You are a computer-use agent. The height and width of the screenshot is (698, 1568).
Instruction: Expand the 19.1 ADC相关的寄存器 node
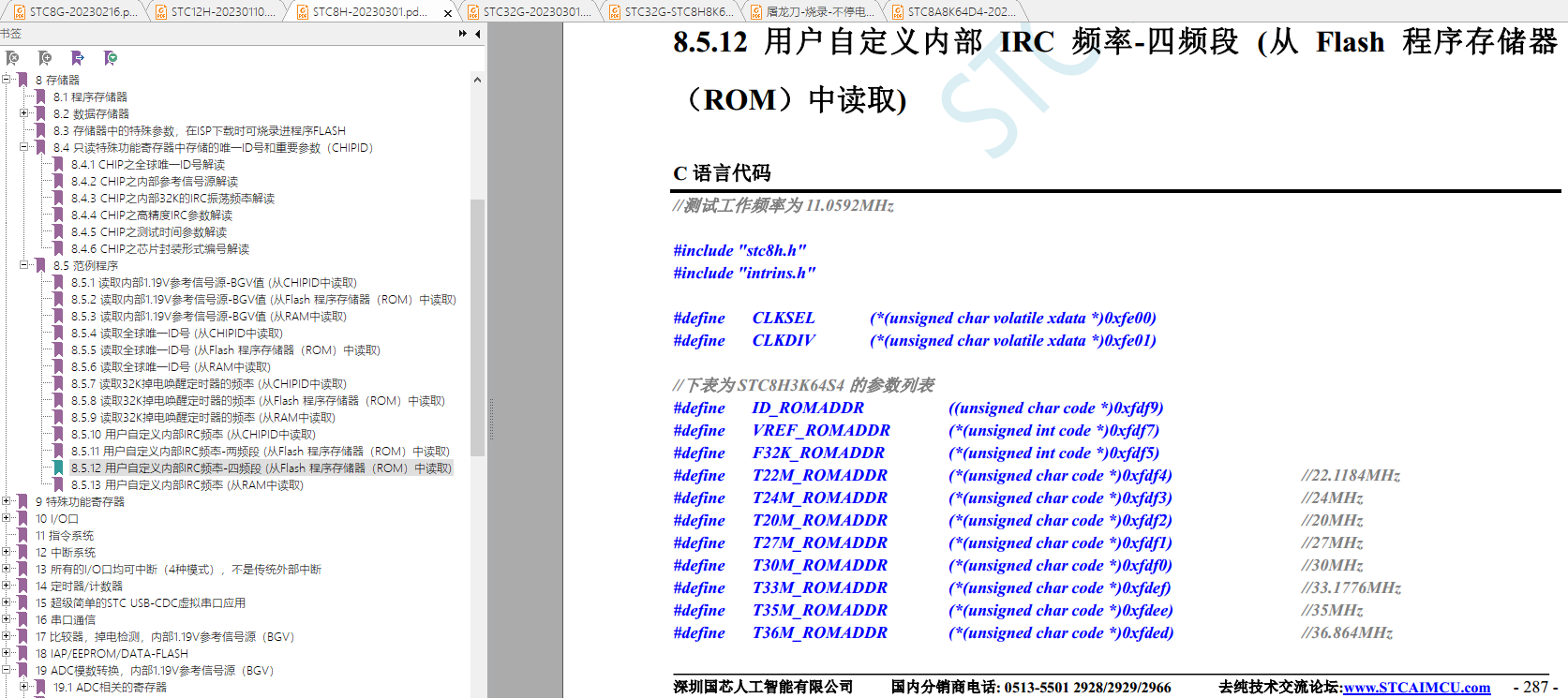[x=24, y=687]
